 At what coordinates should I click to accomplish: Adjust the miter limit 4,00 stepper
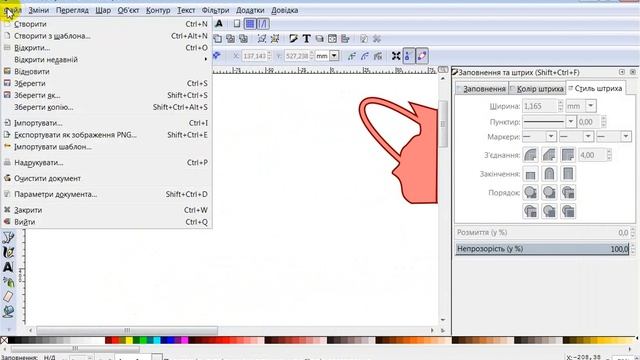609,155
